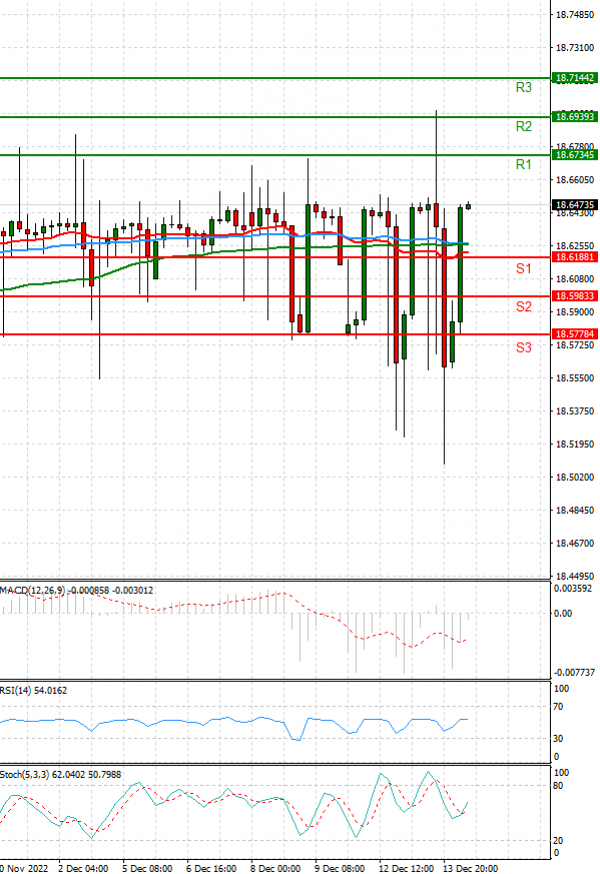Click the R3 resistance label

tap(523, 88)
